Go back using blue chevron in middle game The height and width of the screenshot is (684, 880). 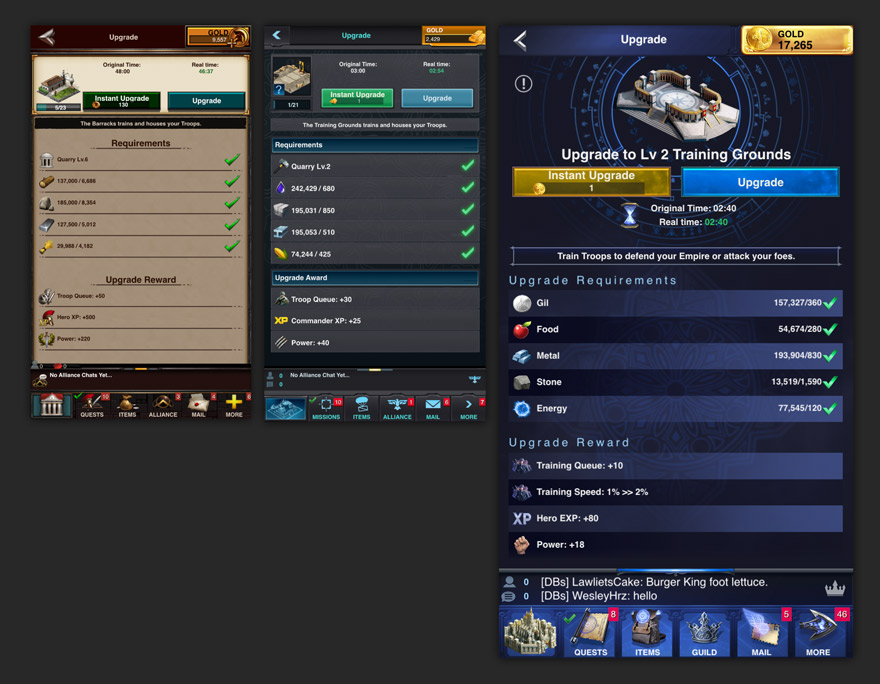pyautogui.click(x=277, y=35)
